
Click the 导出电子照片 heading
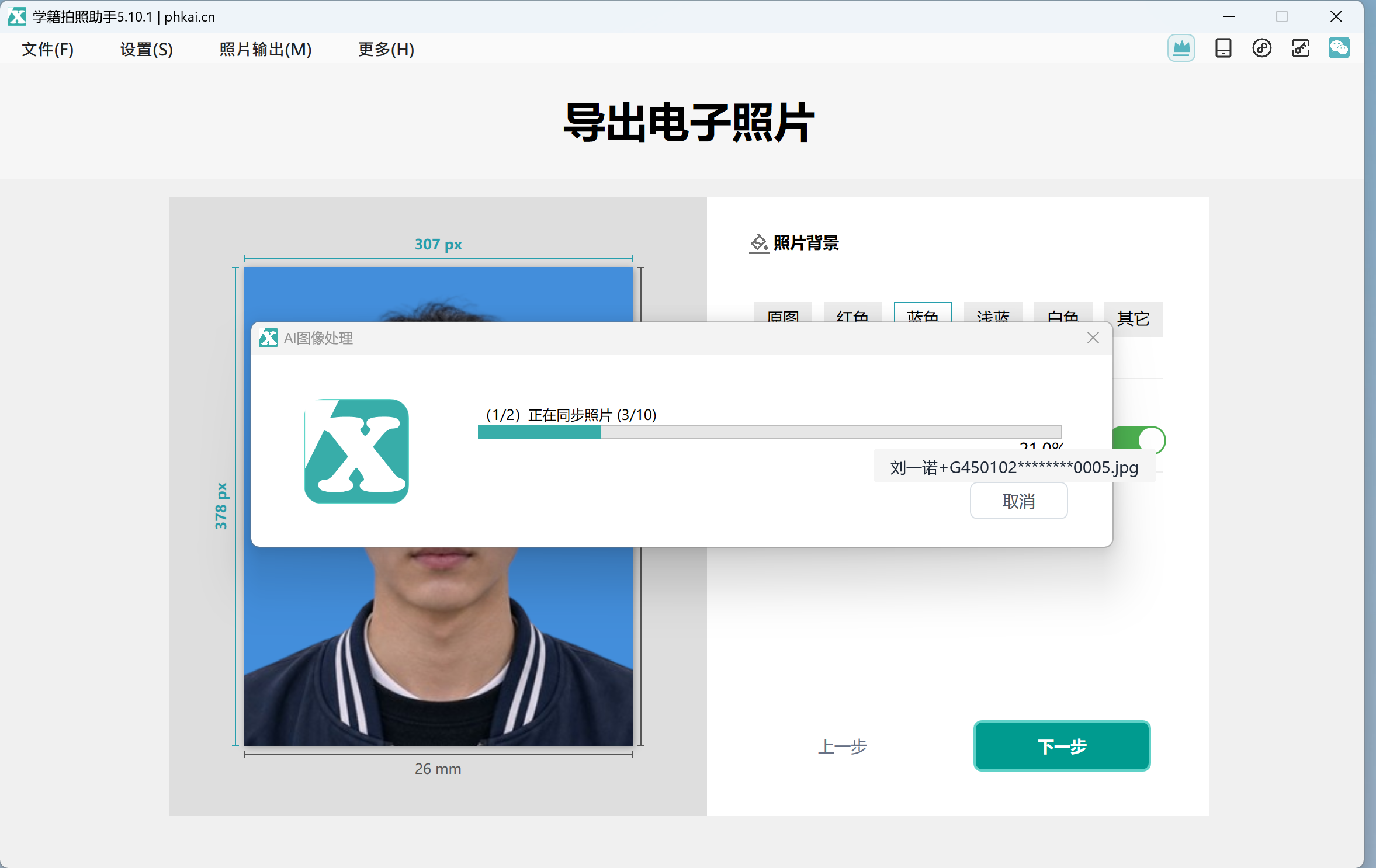point(688,122)
